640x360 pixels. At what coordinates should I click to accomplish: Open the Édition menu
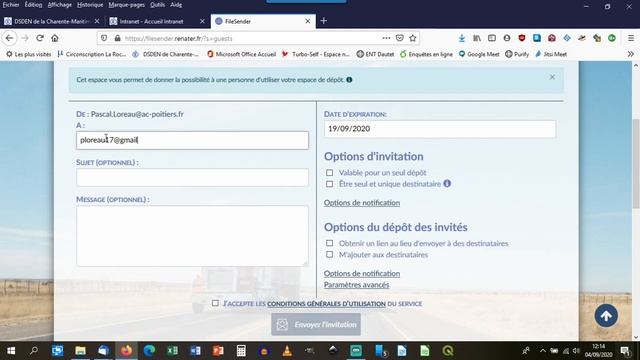(33, 4)
